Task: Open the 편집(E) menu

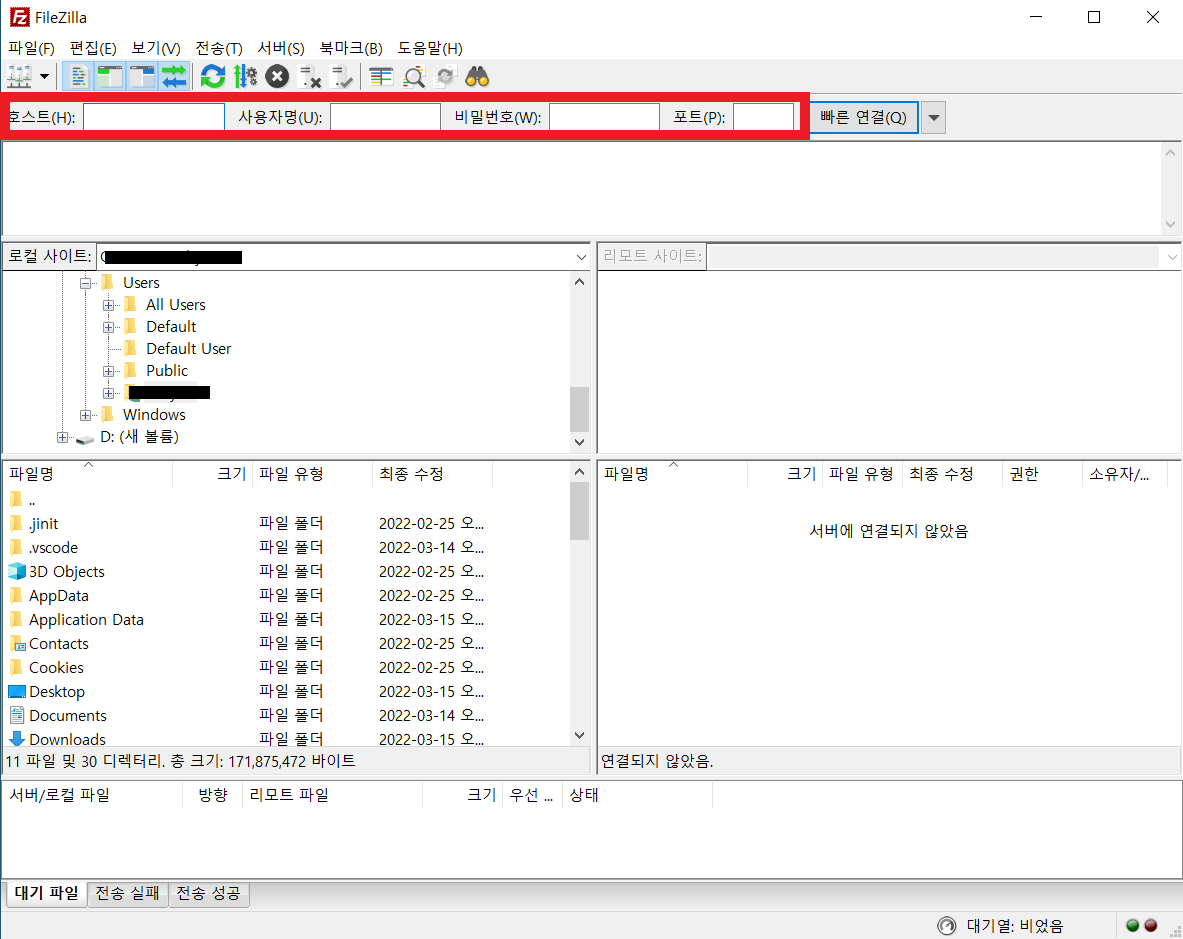Action: point(93,48)
